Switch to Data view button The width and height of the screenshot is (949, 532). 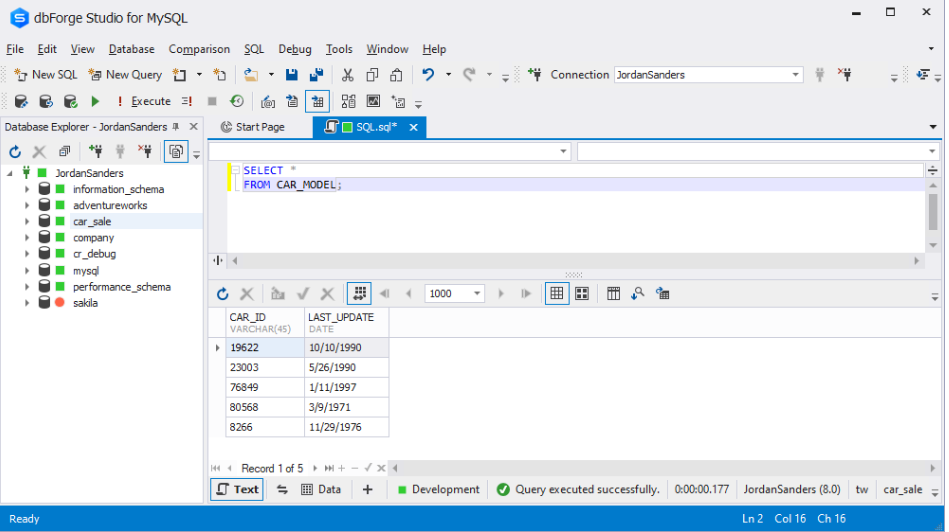point(321,489)
